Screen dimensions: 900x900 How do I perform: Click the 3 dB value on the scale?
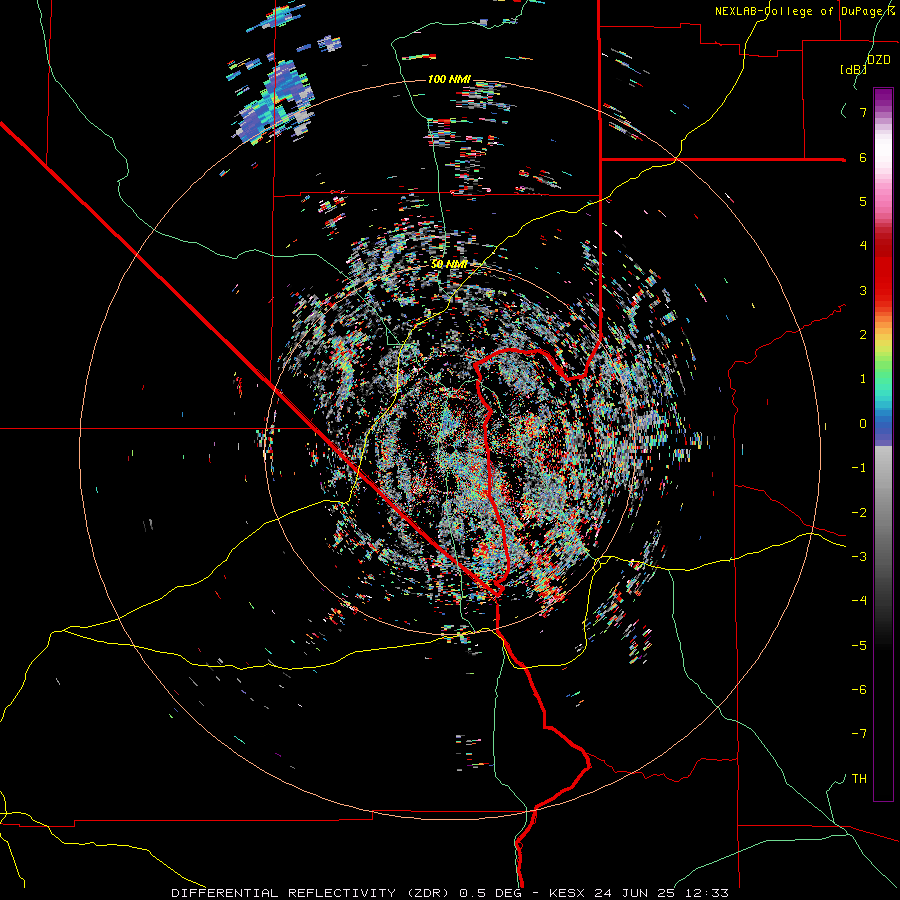click(863, 290)
